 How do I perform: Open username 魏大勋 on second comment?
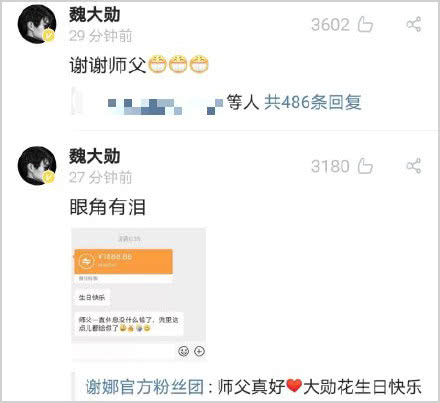94,157
